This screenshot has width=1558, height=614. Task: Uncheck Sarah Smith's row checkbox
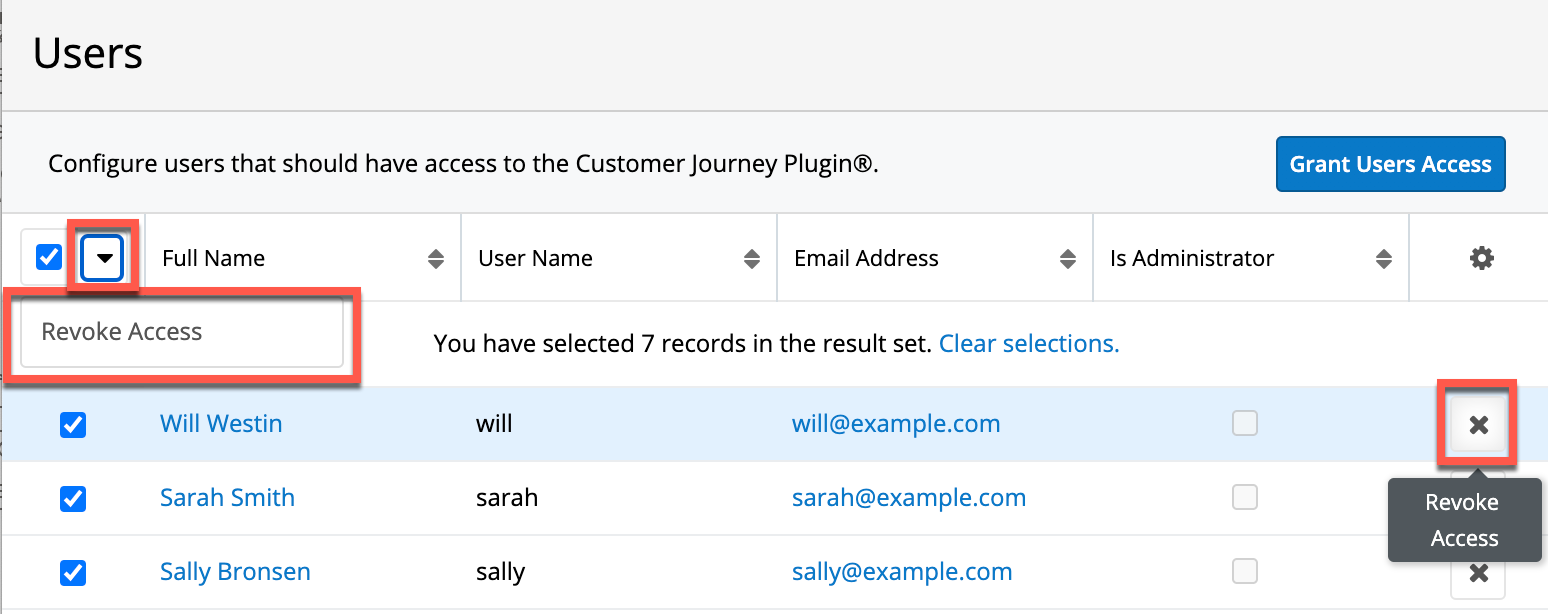[x=73, y=498]
